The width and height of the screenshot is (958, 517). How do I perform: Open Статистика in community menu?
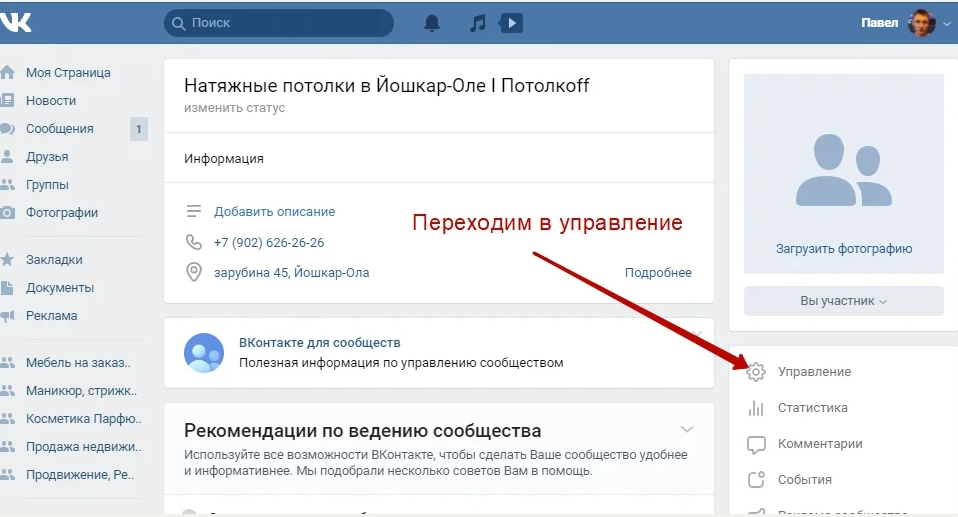(813, 408)
